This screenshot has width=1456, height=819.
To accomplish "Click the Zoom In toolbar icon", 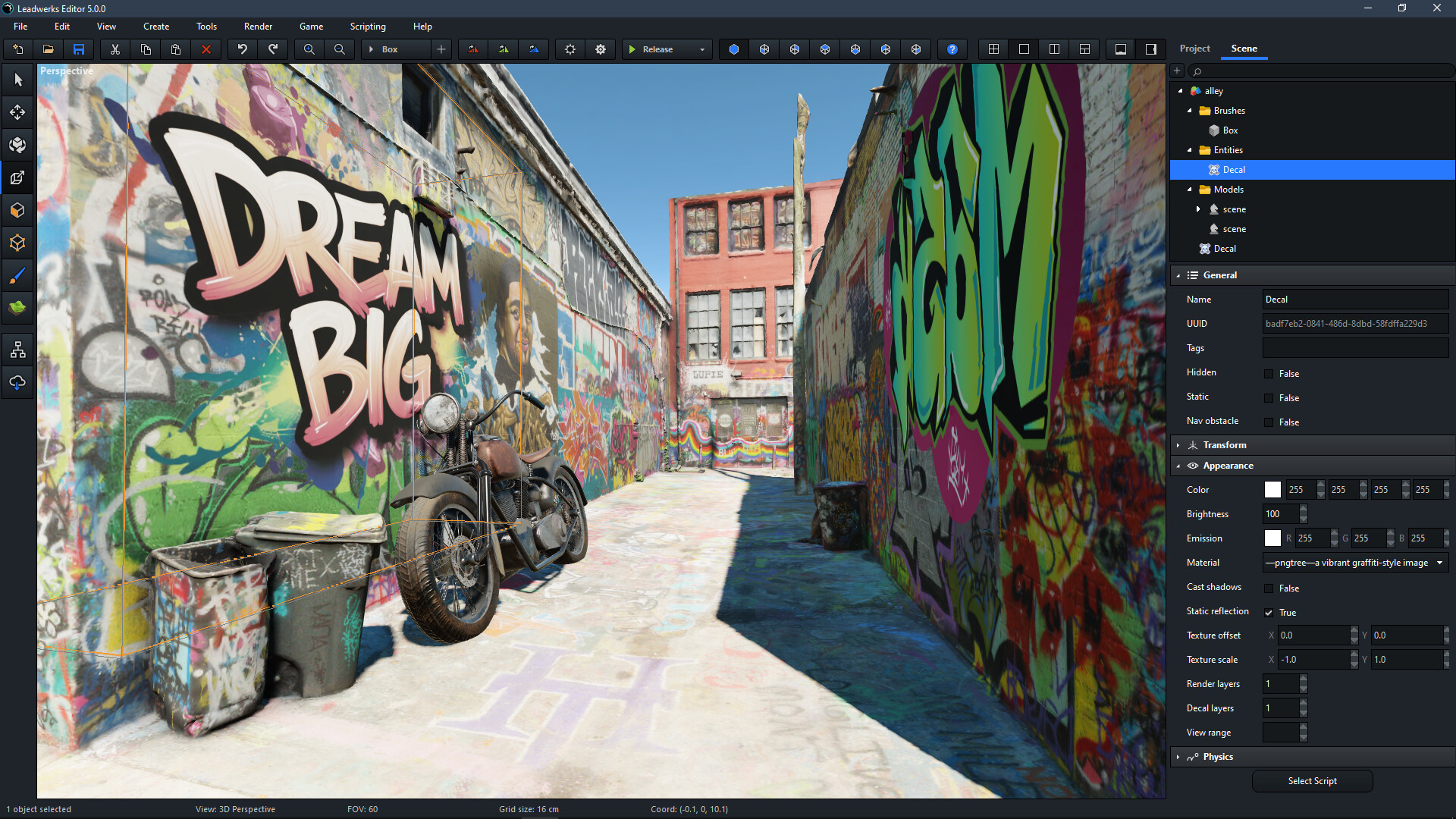I will (309, 49).
